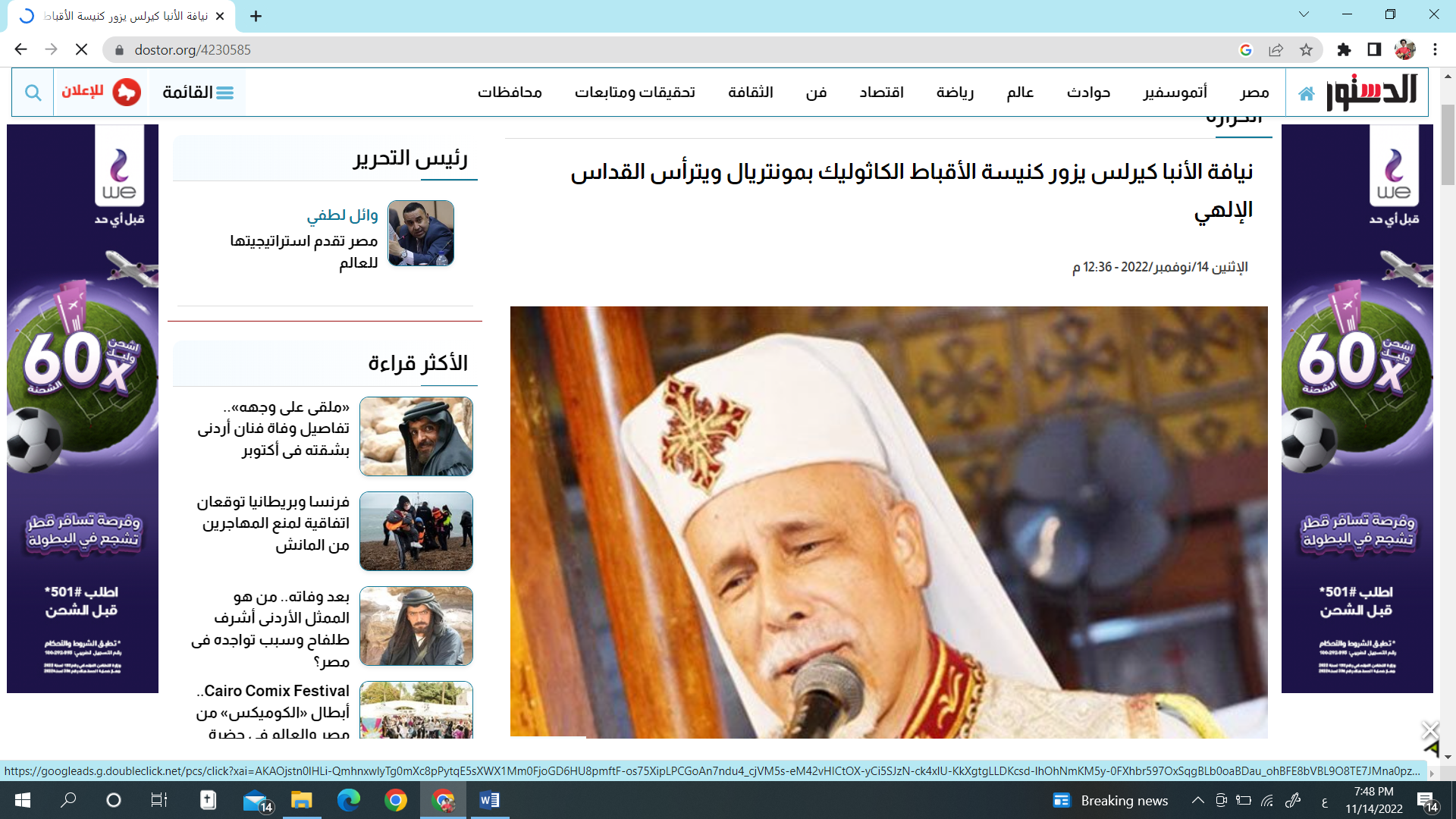Image resolution: width=1456 pixels, height=819 pixels.
Task: Click the site home icon
Action: (1306, 93)
